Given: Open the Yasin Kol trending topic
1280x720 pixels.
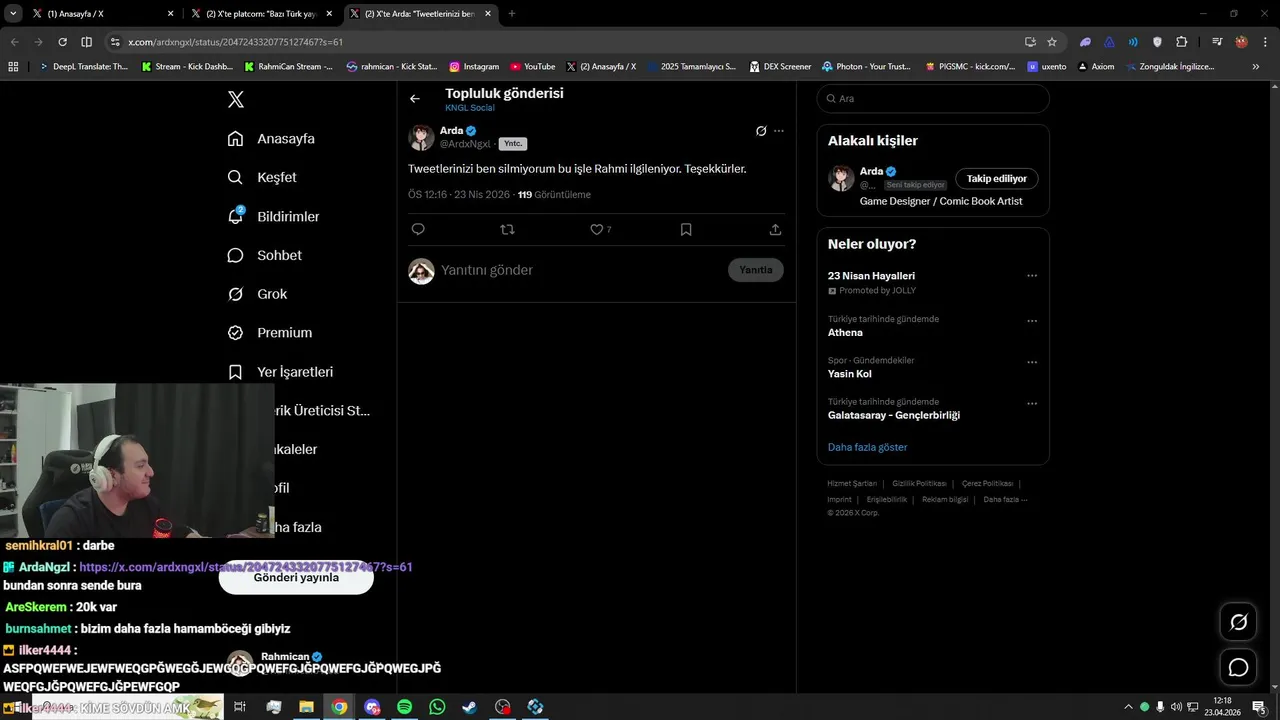Looking at the screenshot, I should tap(850, 374).
